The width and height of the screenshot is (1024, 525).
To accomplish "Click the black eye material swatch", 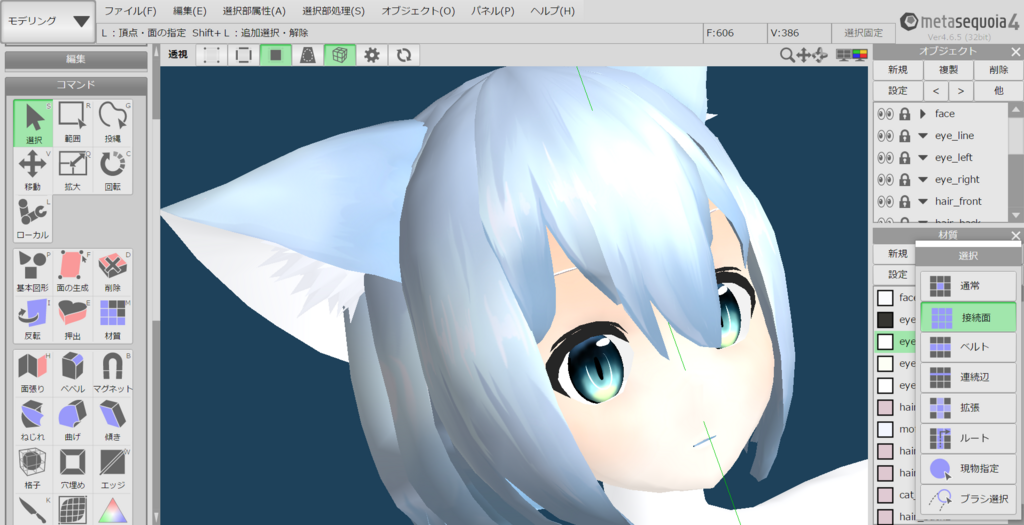I will pos(885,319).
